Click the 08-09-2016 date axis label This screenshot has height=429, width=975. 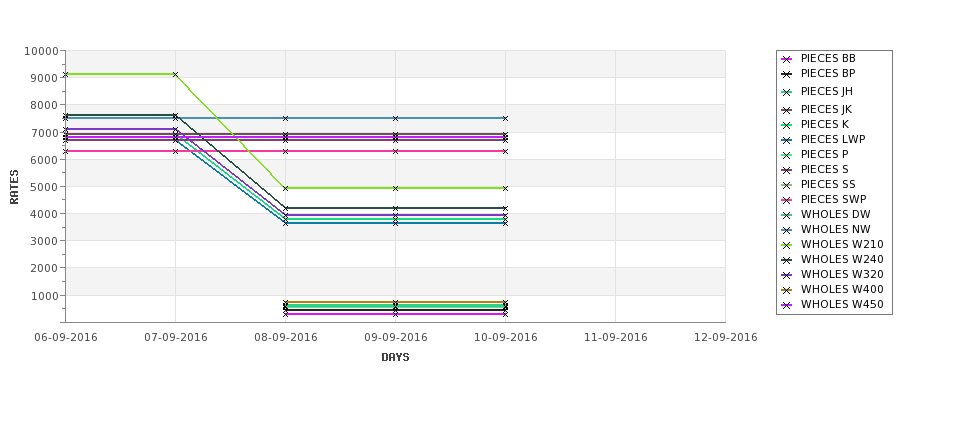point(285,338)
